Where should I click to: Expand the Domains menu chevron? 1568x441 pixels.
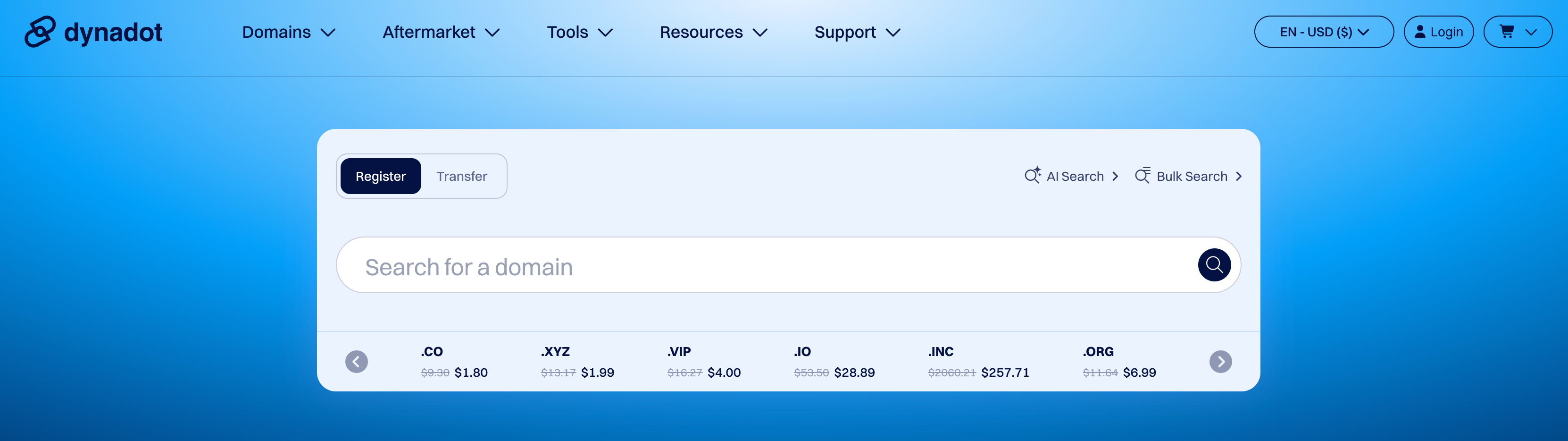pyautogui.click(x=328, y=33)
